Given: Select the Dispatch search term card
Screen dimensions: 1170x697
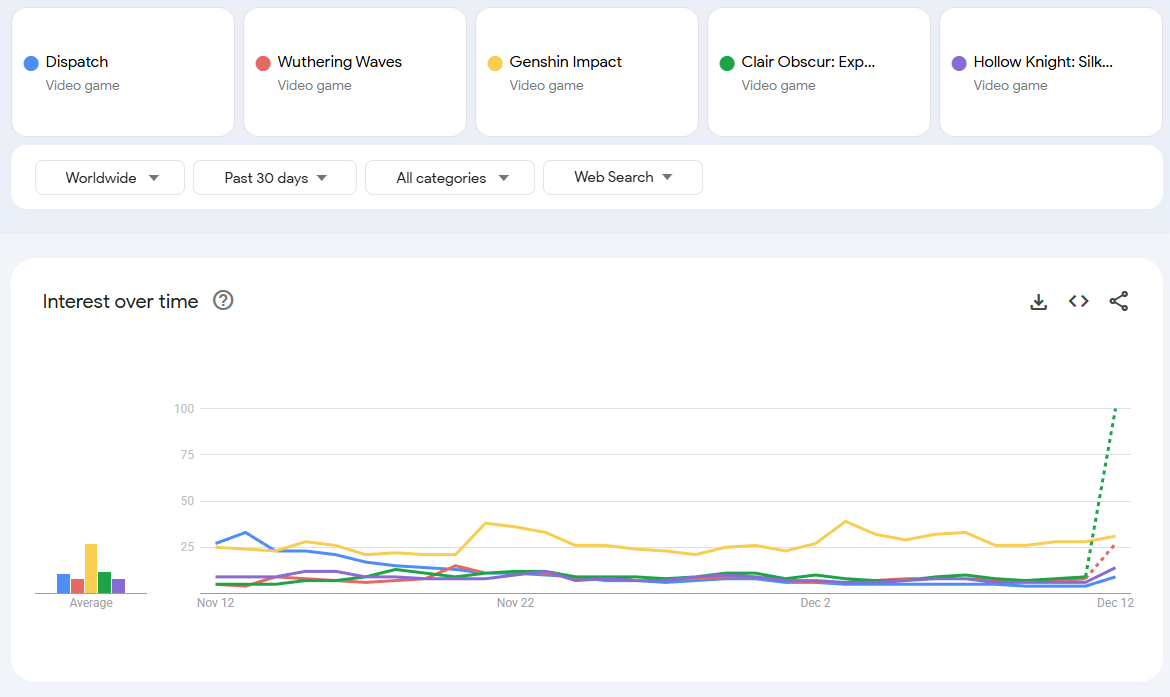Looking at the screenshot, I should [x=123, y=72].
